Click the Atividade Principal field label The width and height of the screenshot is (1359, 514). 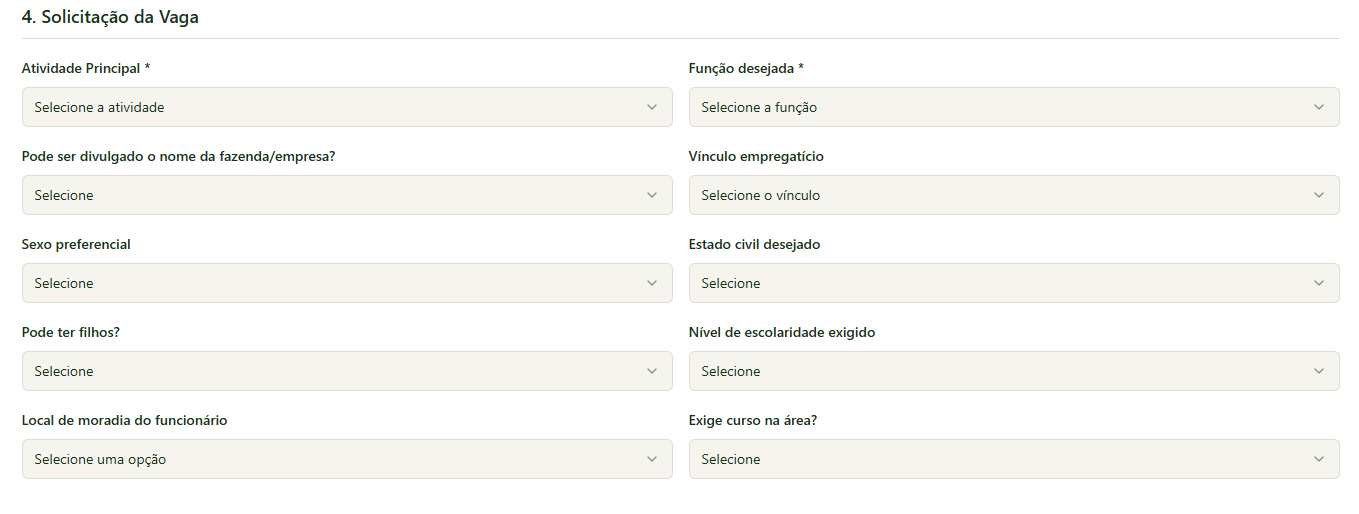[x=85, y=69]
